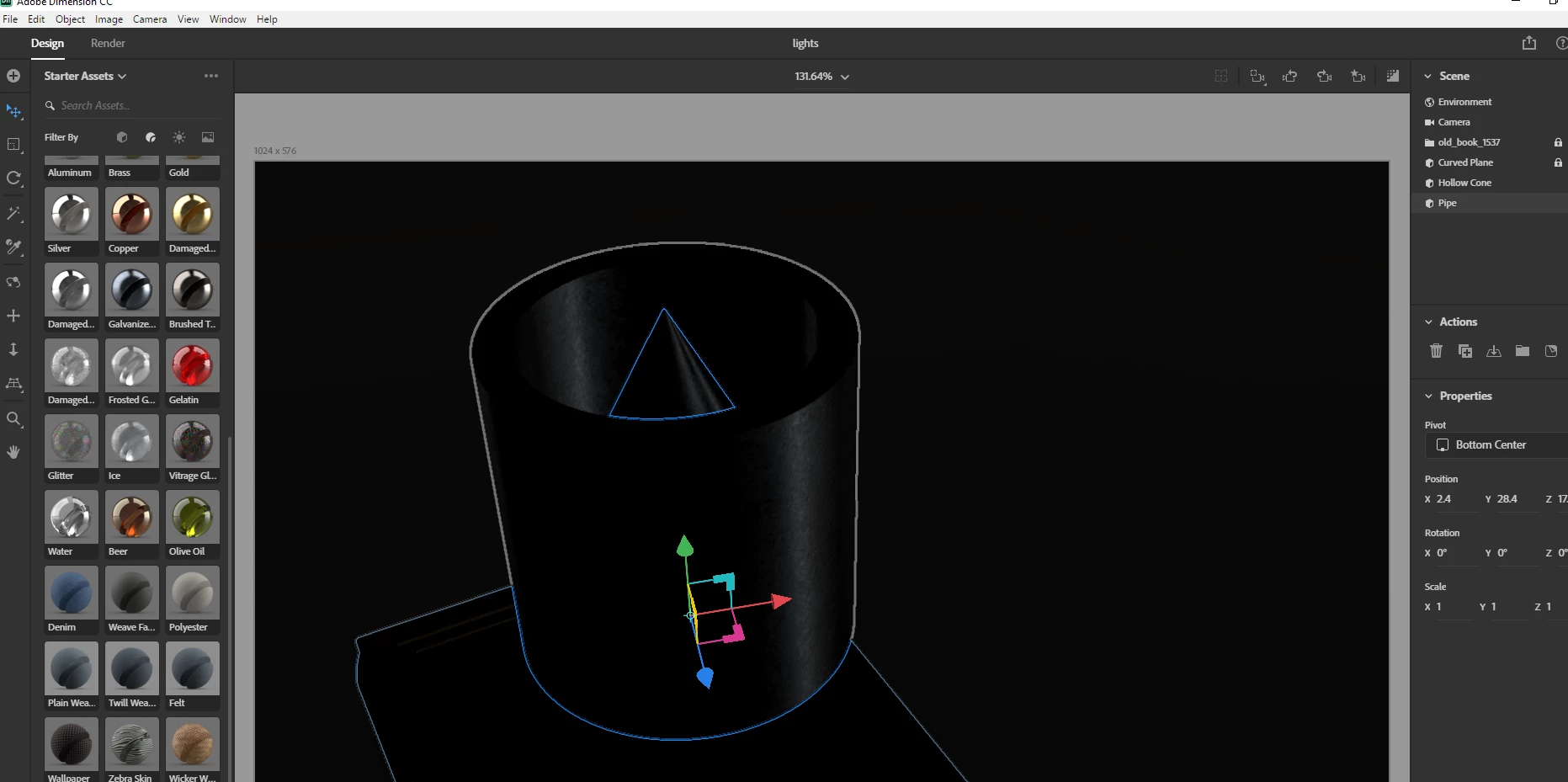The image size is (1568, 782).
Task: Select the Zoom tool
Action: pos(13,418)
